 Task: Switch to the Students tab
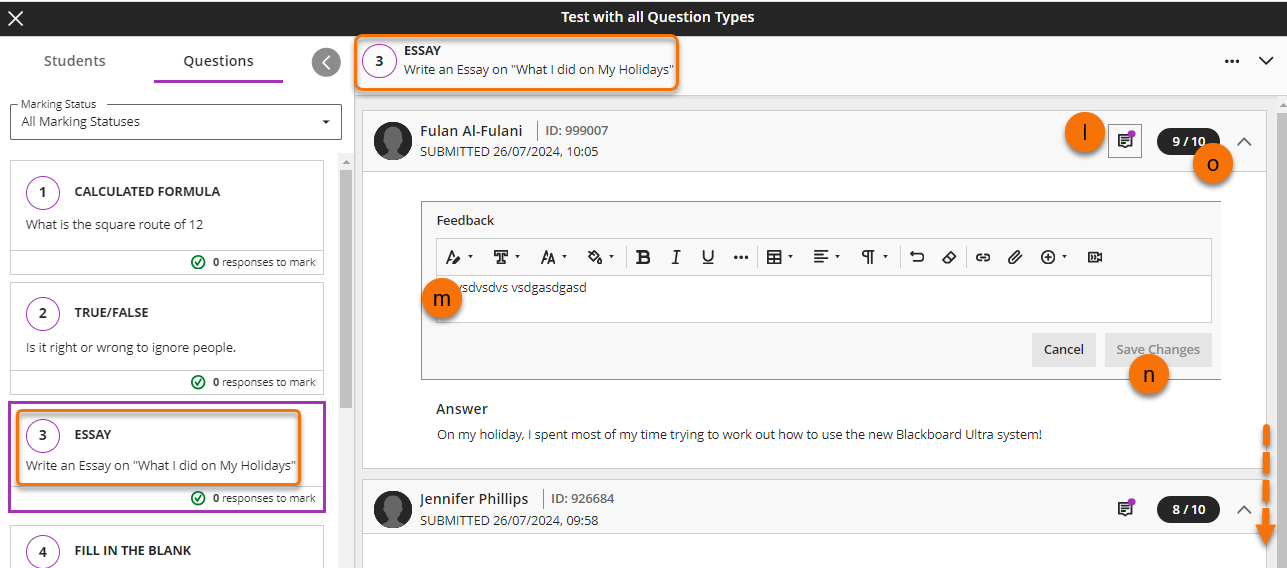(75, 61)
